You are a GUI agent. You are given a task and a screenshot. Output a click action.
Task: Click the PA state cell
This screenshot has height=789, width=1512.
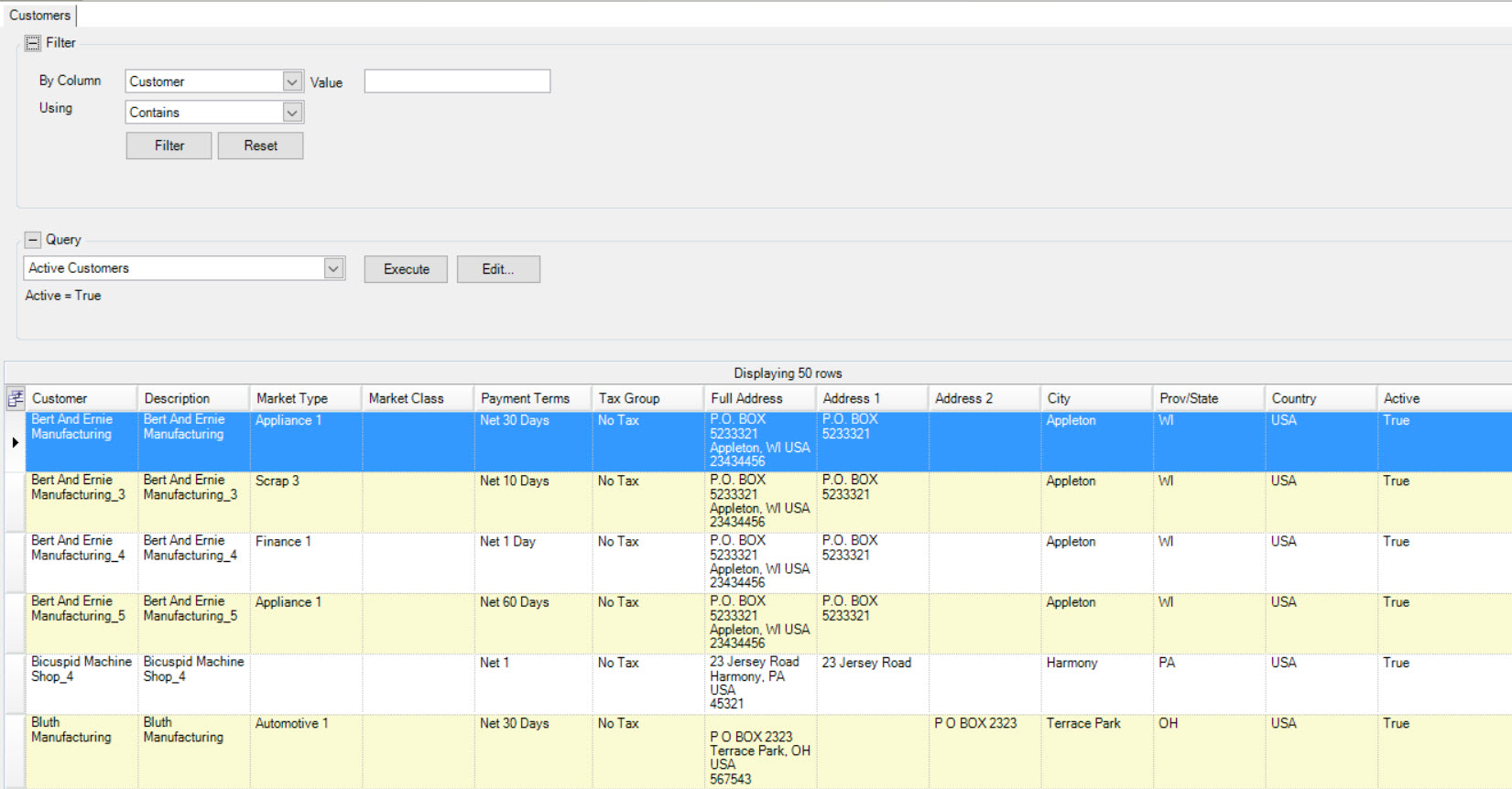point(1209,684)
